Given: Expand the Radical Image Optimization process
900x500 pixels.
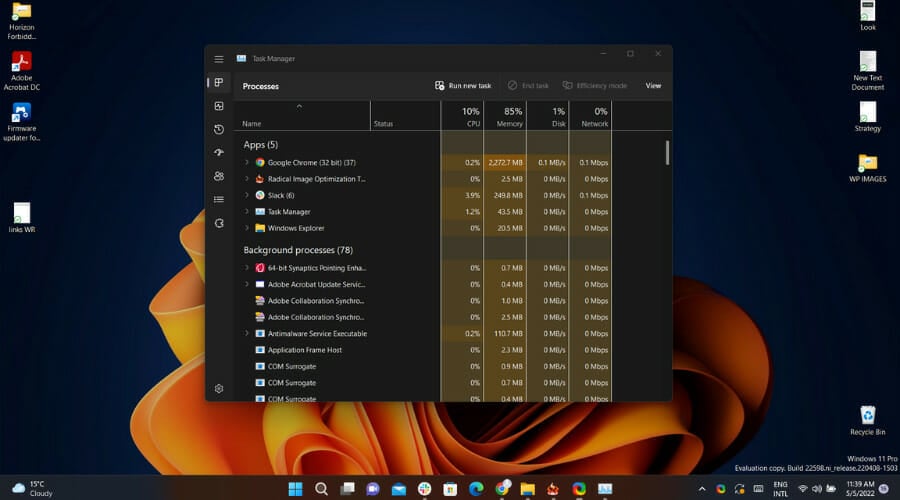Looking at the screenshot, I should coord(247,179).
